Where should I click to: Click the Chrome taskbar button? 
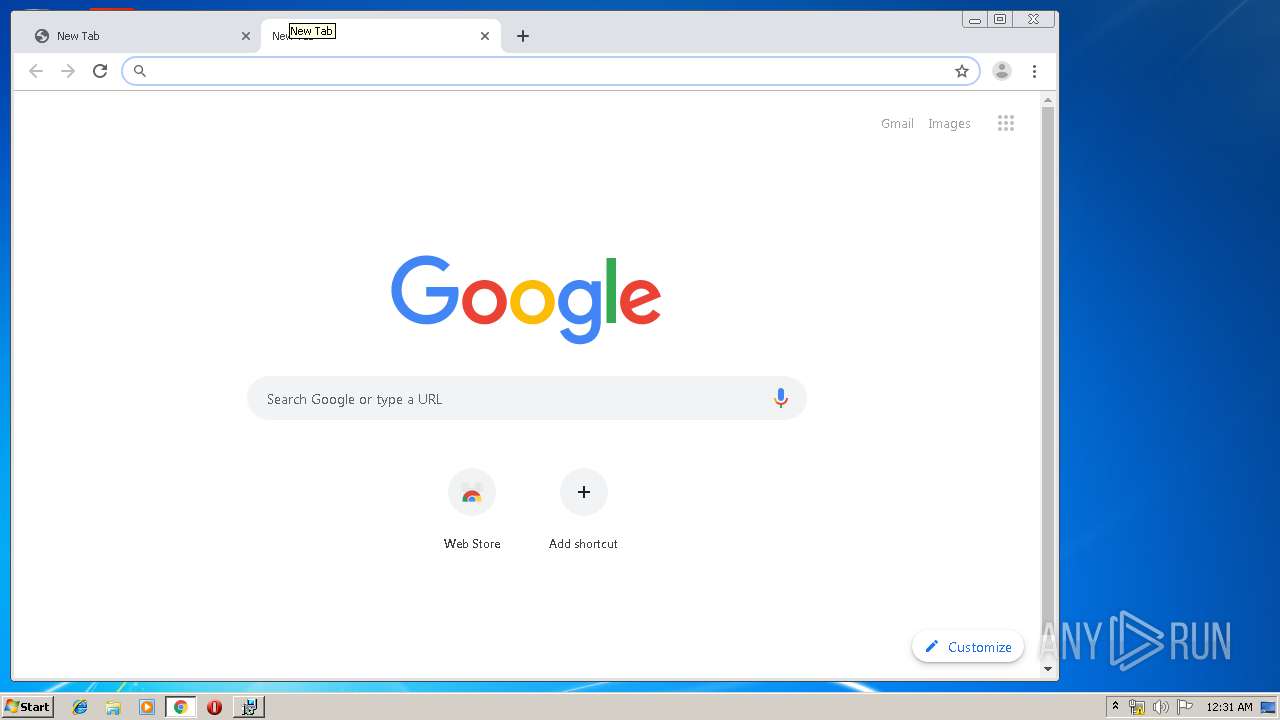[x=180, y=707]
